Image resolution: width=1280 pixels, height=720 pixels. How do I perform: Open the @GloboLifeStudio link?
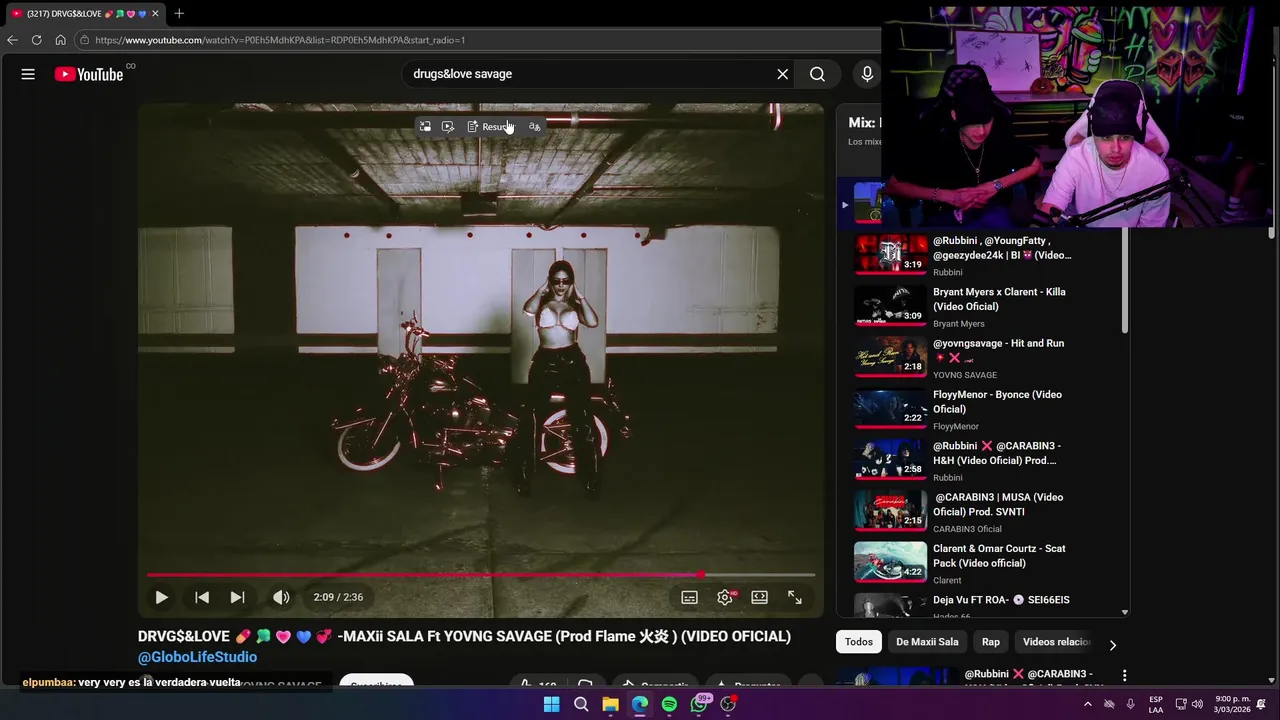coord(197,657)
